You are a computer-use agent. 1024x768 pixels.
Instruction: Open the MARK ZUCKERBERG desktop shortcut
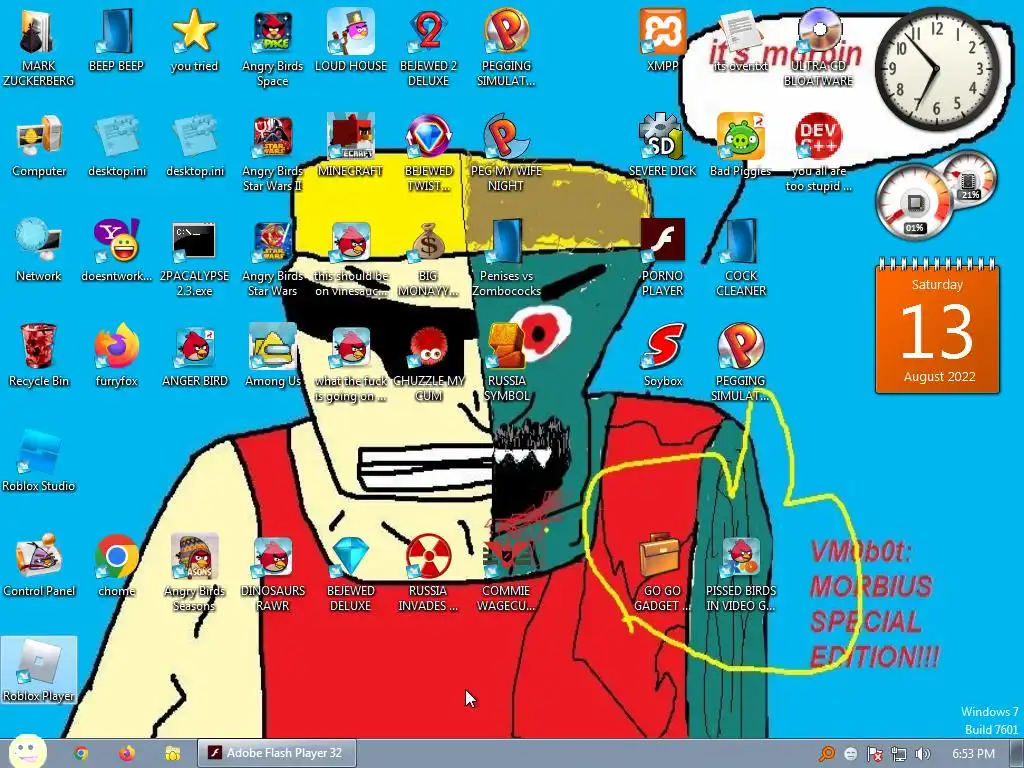(39, 47)
